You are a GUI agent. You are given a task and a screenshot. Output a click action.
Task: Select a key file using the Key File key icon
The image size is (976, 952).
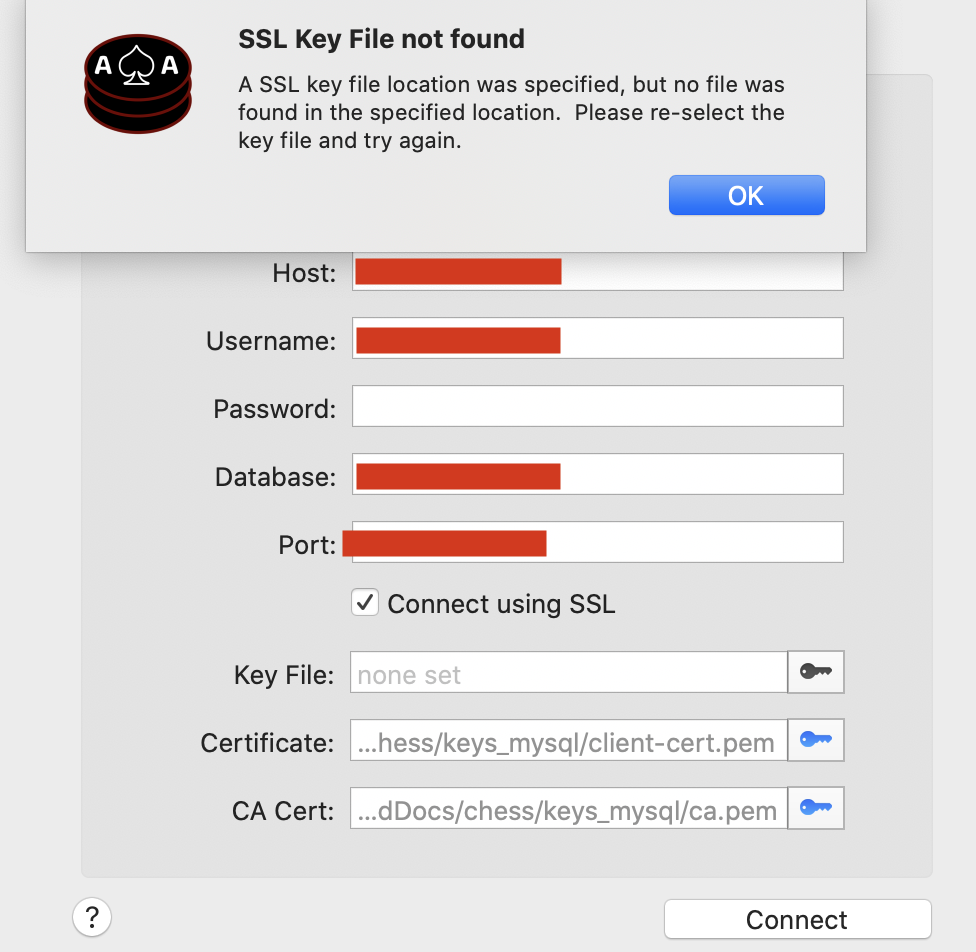click(816, 671)
